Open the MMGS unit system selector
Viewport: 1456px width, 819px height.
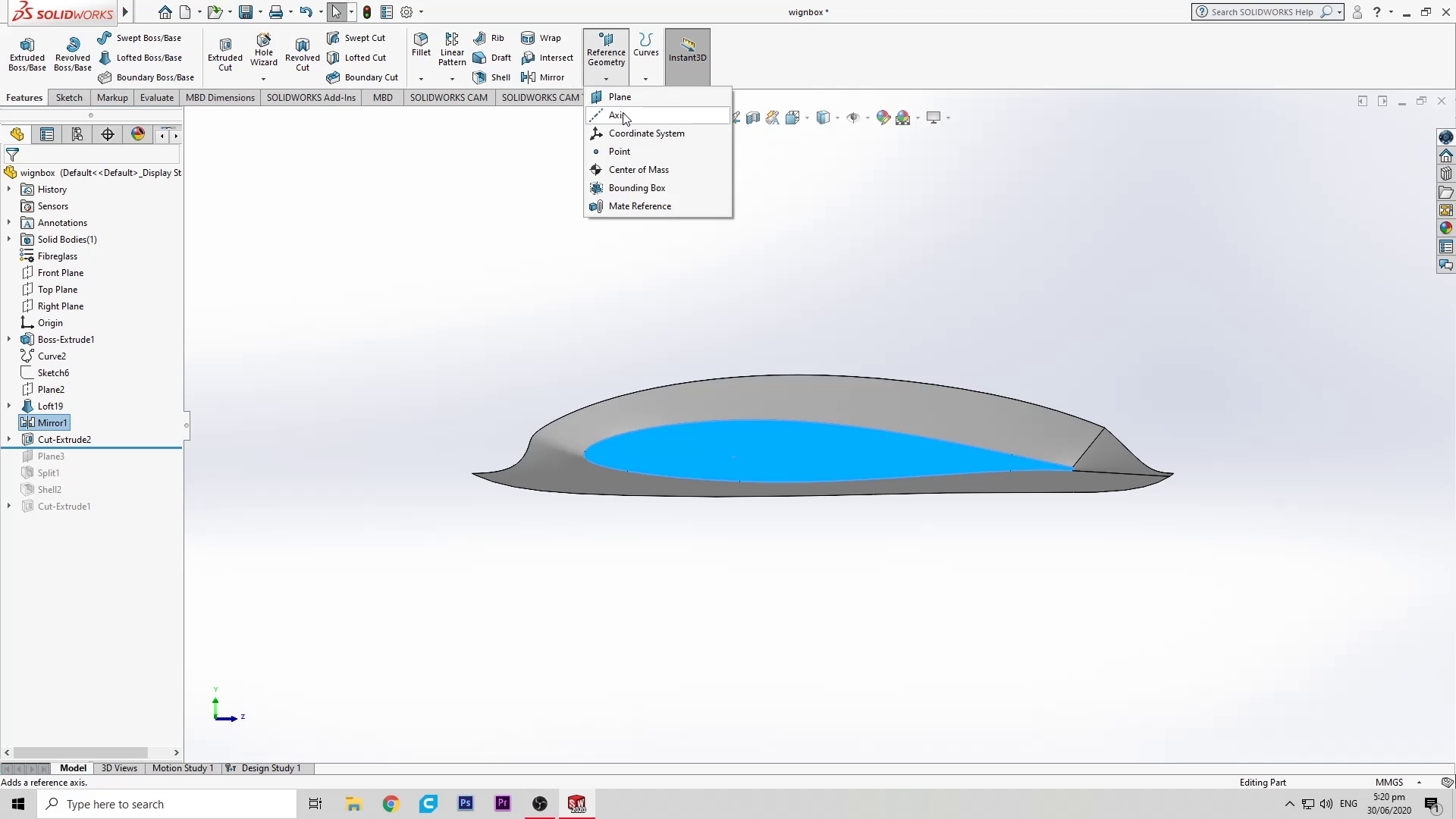point(1398,783)
